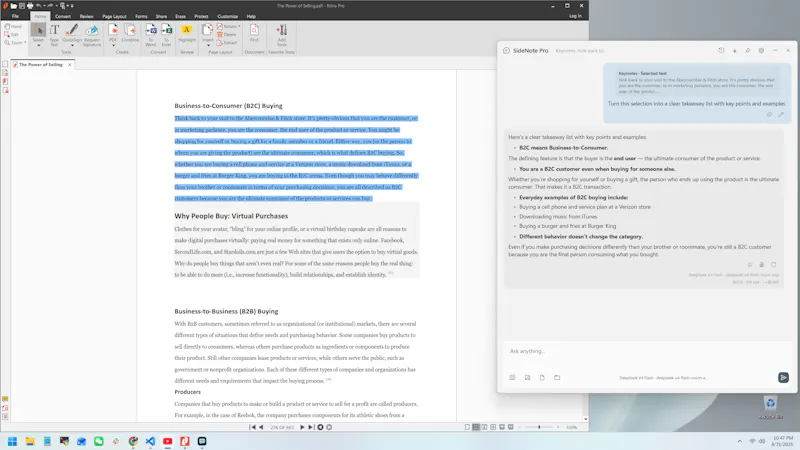This screenshot has height=450, width=800.
Task: Convert the document To Excel
Action: (x=166, y=35)
